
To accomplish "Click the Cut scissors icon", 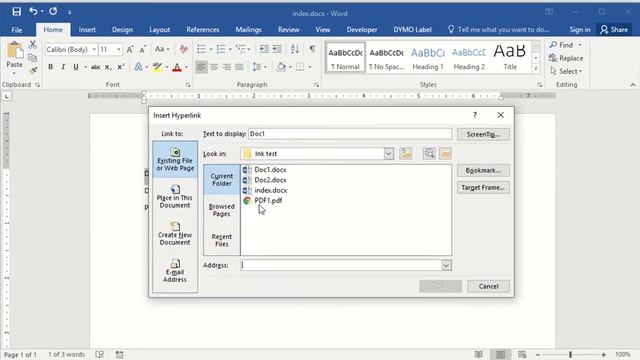I will [x=33, y=45].
